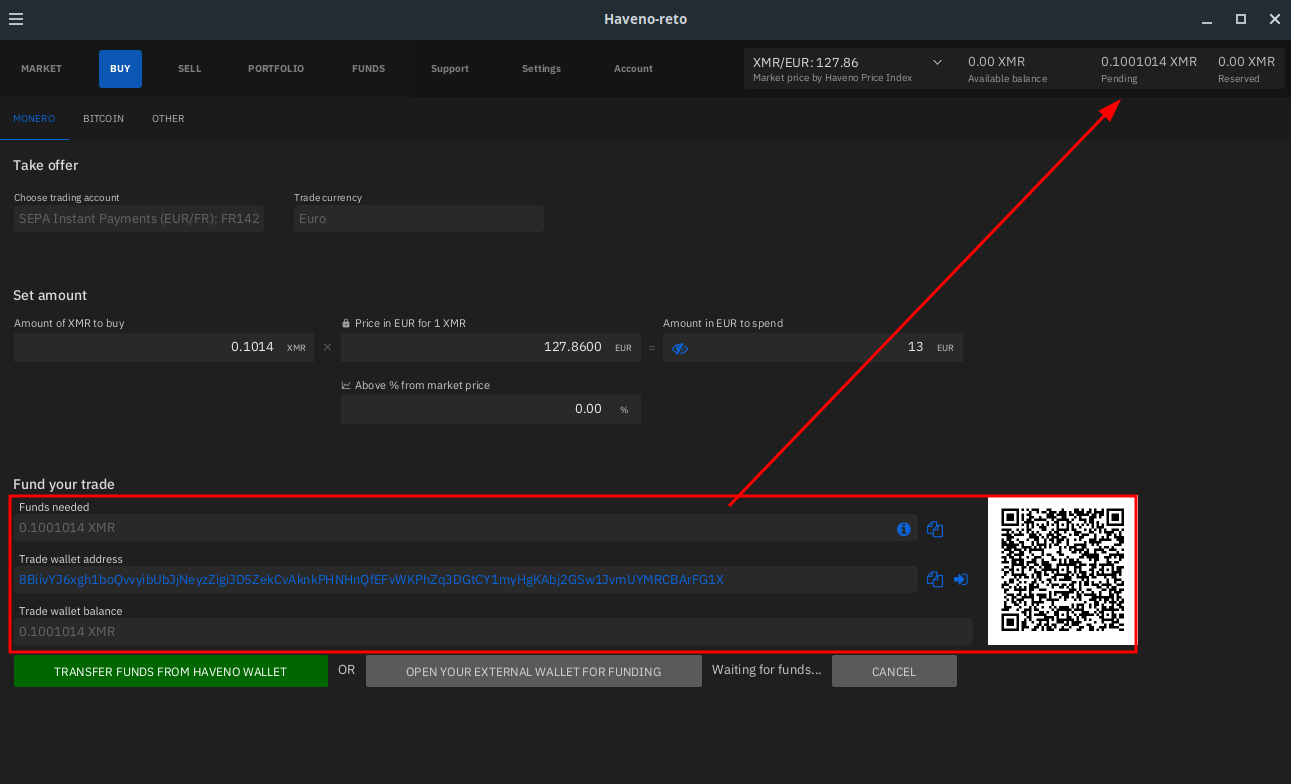Image resolution: width=1291 pixels, height=784 pixels.
Task: Open the Choose trading account dropdown
Action: 139,219
